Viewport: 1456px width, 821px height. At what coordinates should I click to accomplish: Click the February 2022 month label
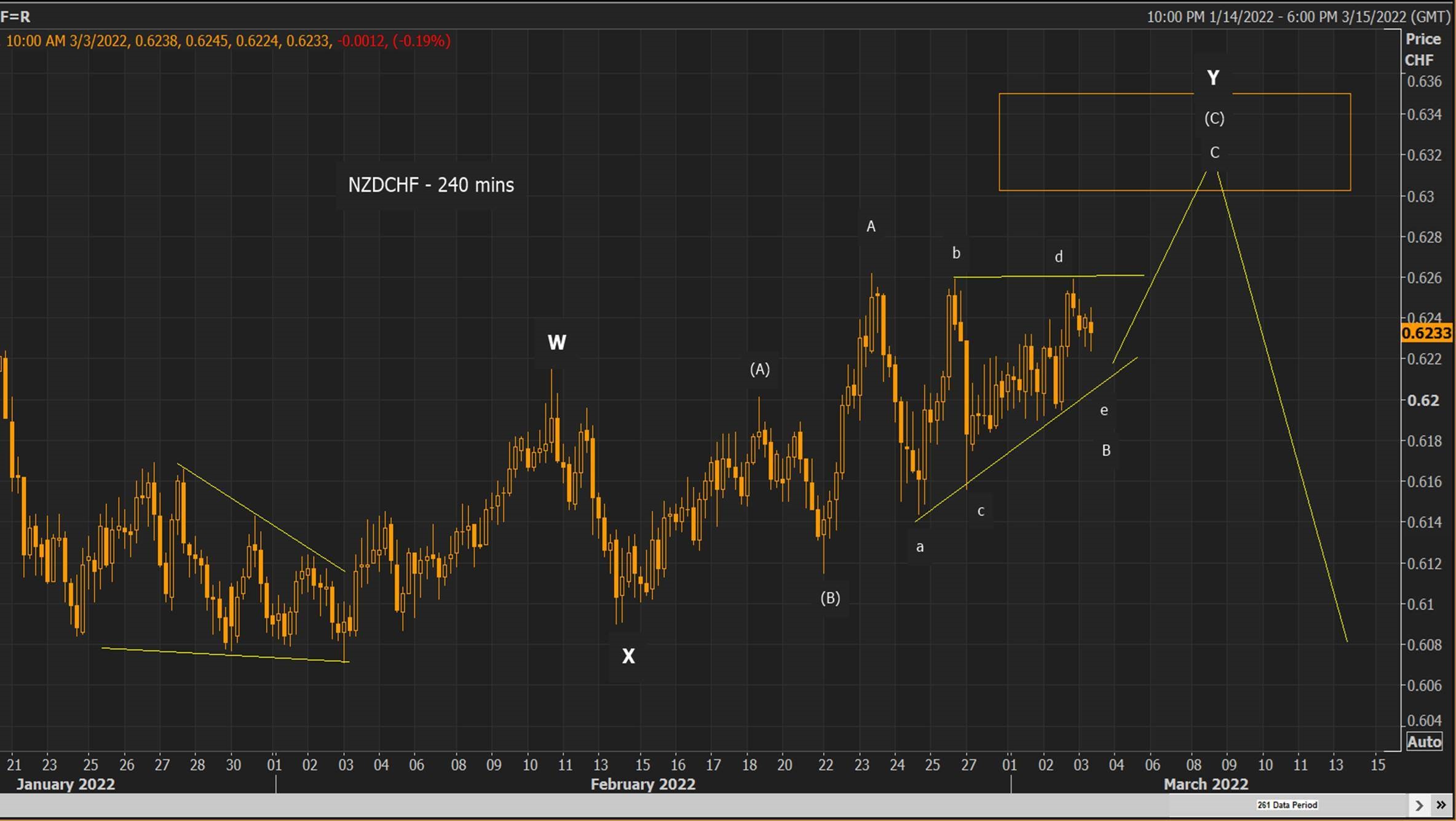(643, 784)
